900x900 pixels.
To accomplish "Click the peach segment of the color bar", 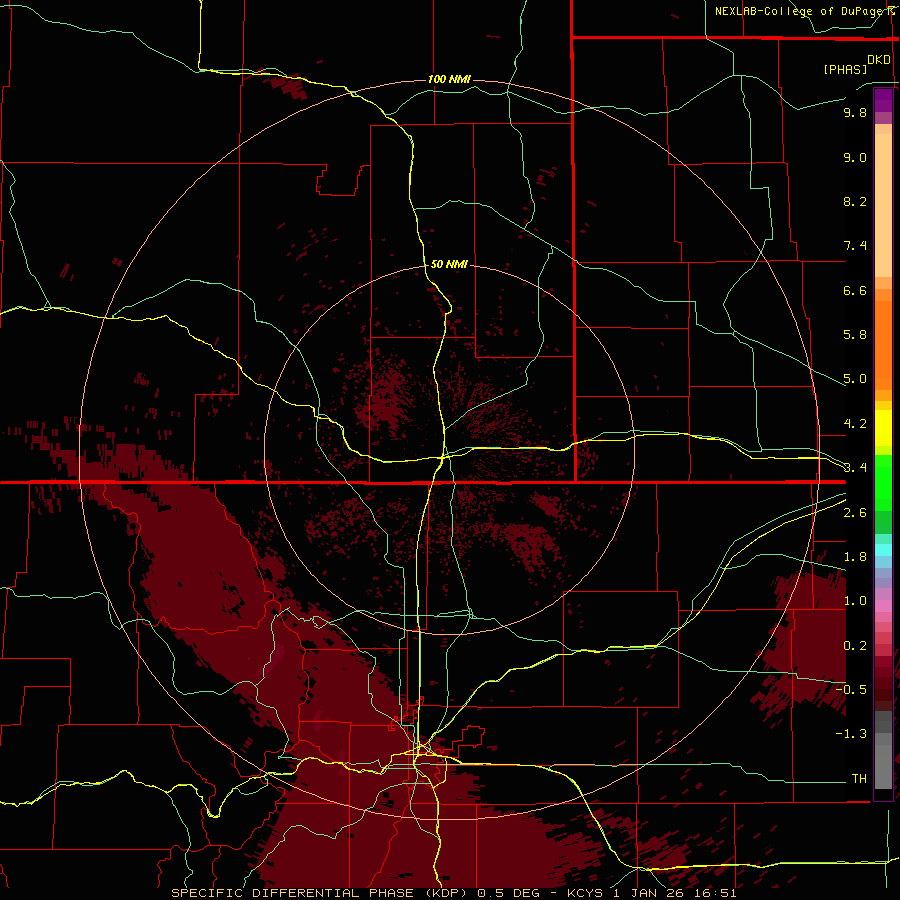I will click(x=883, y=205).
